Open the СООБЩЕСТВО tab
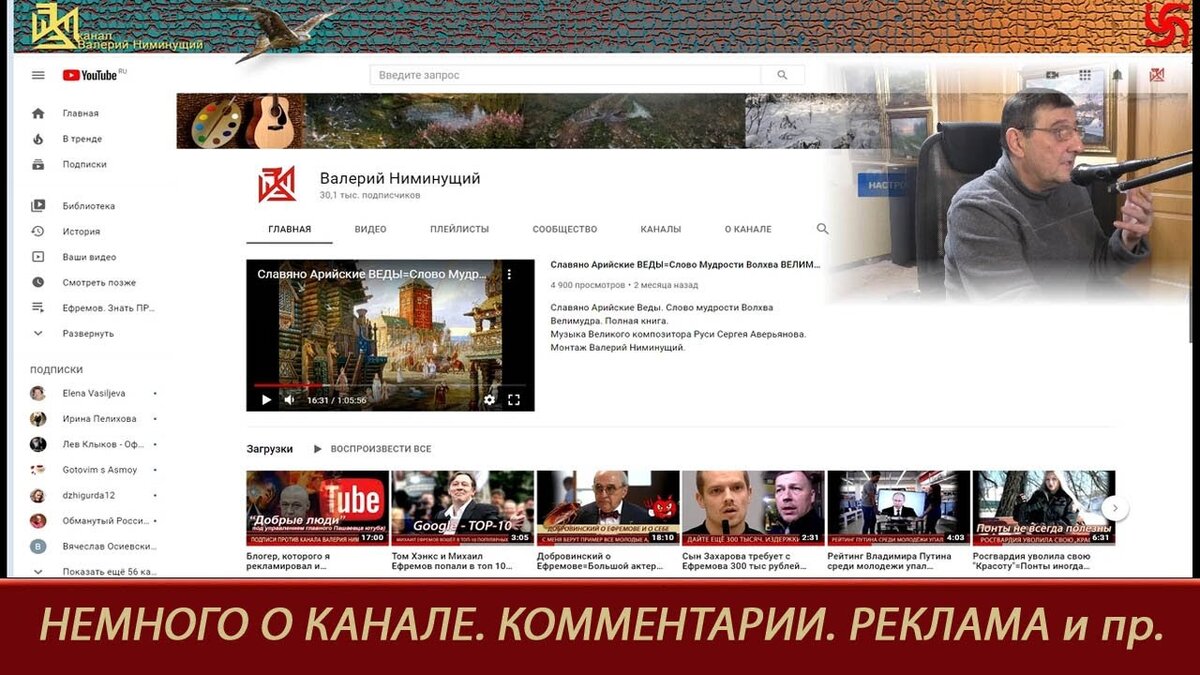 562,229
